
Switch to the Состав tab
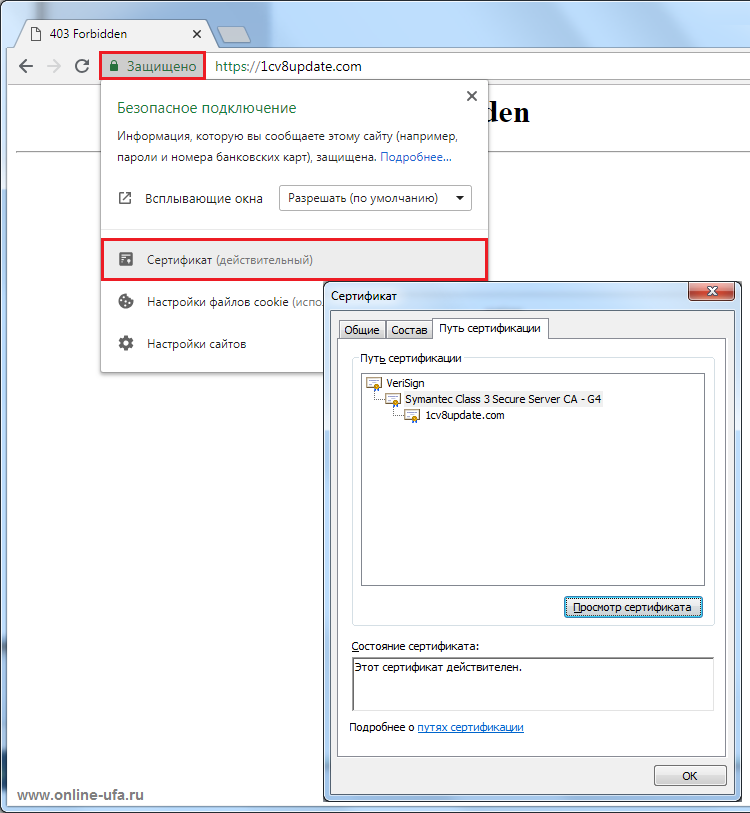coord(409,330)
